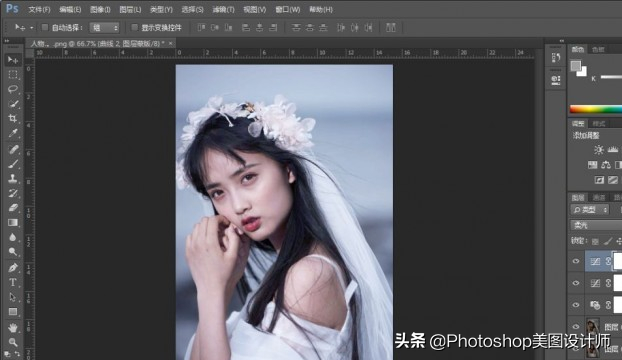The height and width of the screenshot is (360, 622).
Task: Select the Move tool in the toolbox
Action: coord(13,60)
